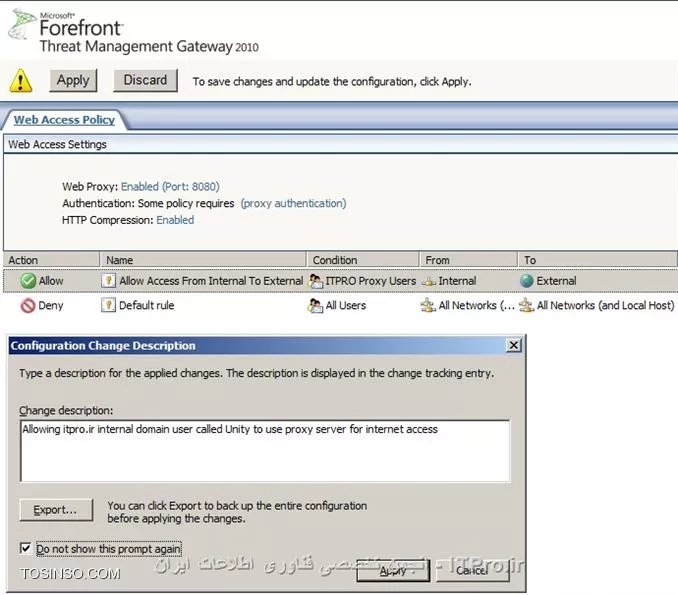Click the From column header

click(x=468, y=260)
